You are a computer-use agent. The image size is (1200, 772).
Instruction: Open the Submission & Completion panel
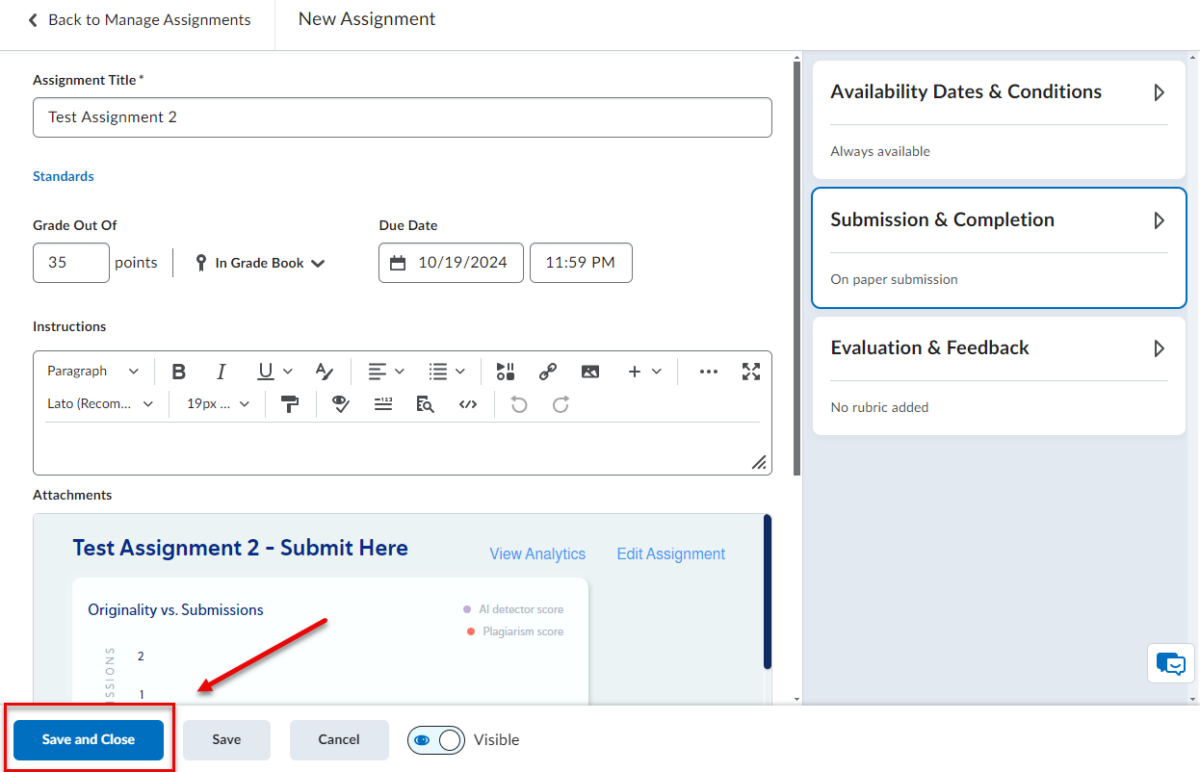[998, 220]
